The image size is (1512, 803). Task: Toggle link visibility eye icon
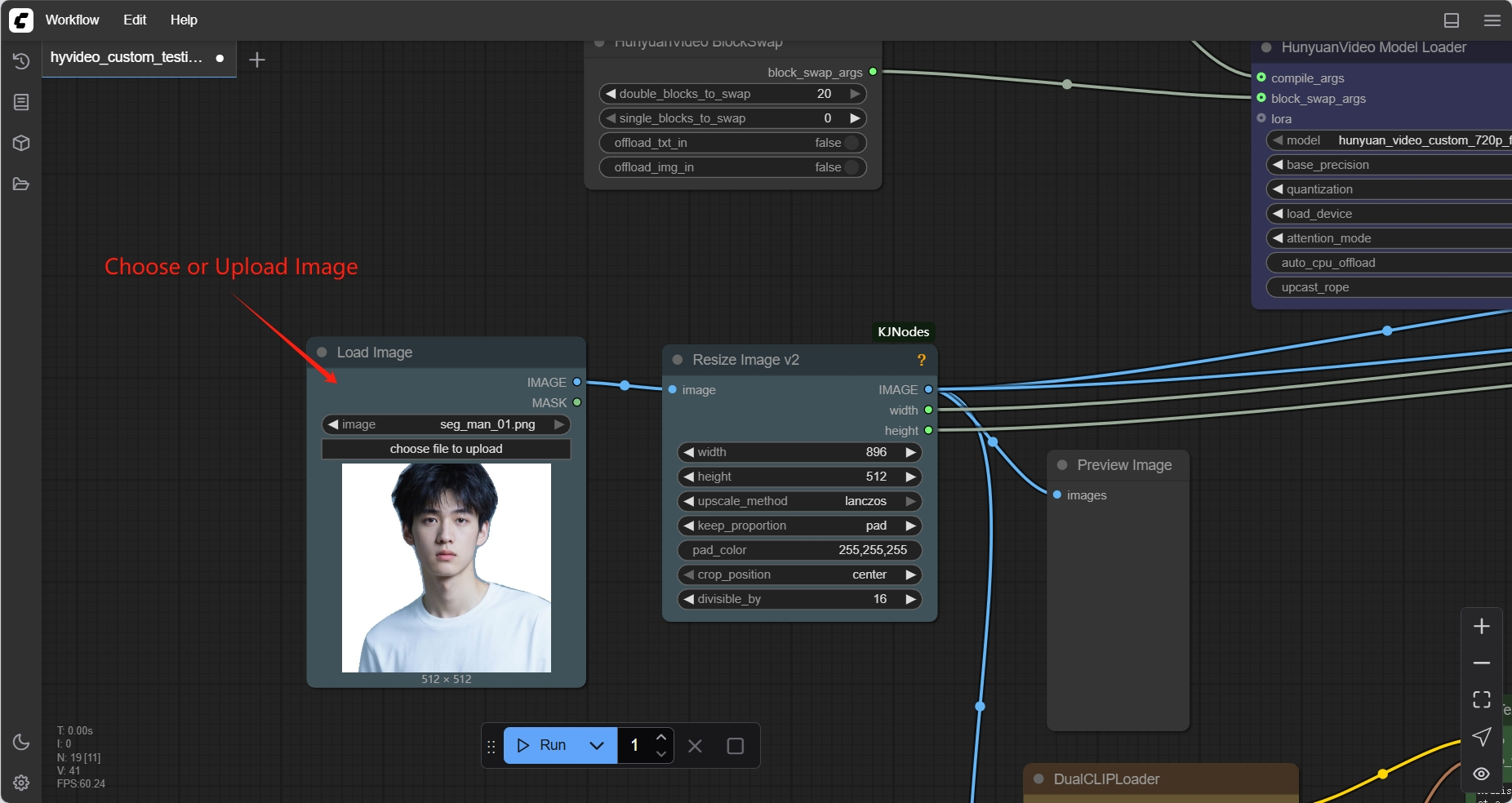click(1481, 774)
